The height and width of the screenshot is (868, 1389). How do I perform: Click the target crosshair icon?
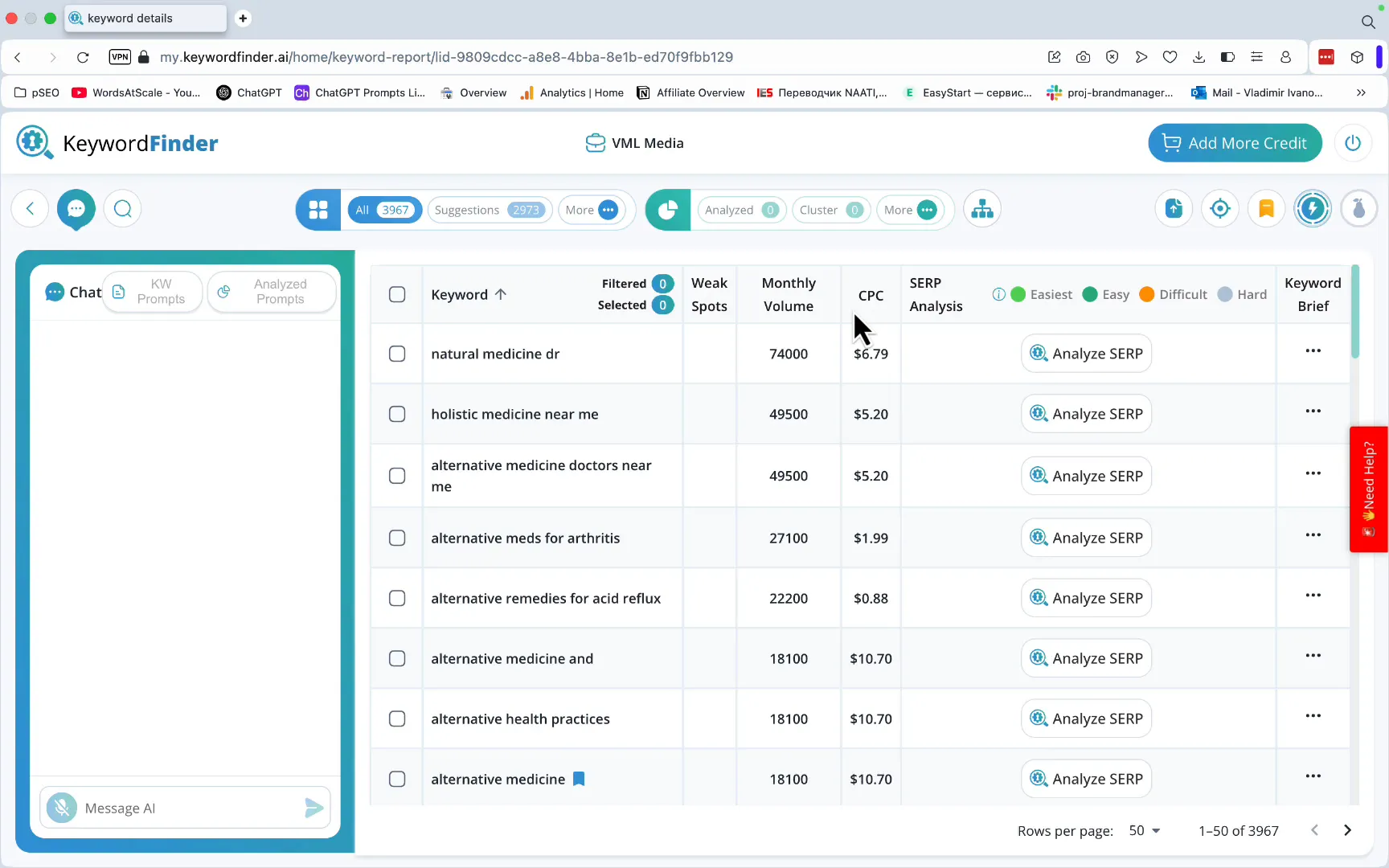click(x=1220, y=209)
